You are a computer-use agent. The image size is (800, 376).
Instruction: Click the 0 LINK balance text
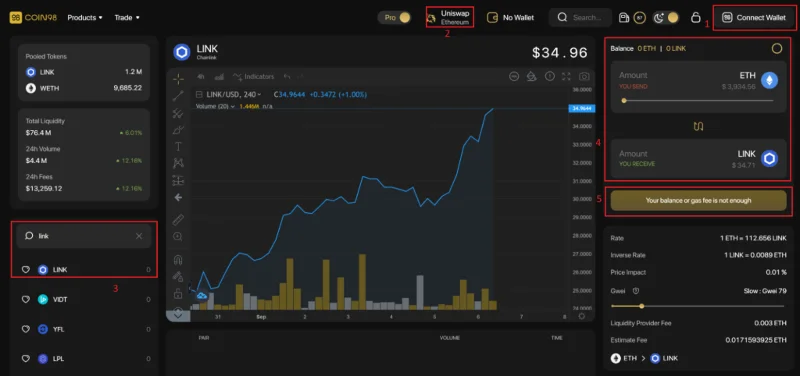pos(676,48)
